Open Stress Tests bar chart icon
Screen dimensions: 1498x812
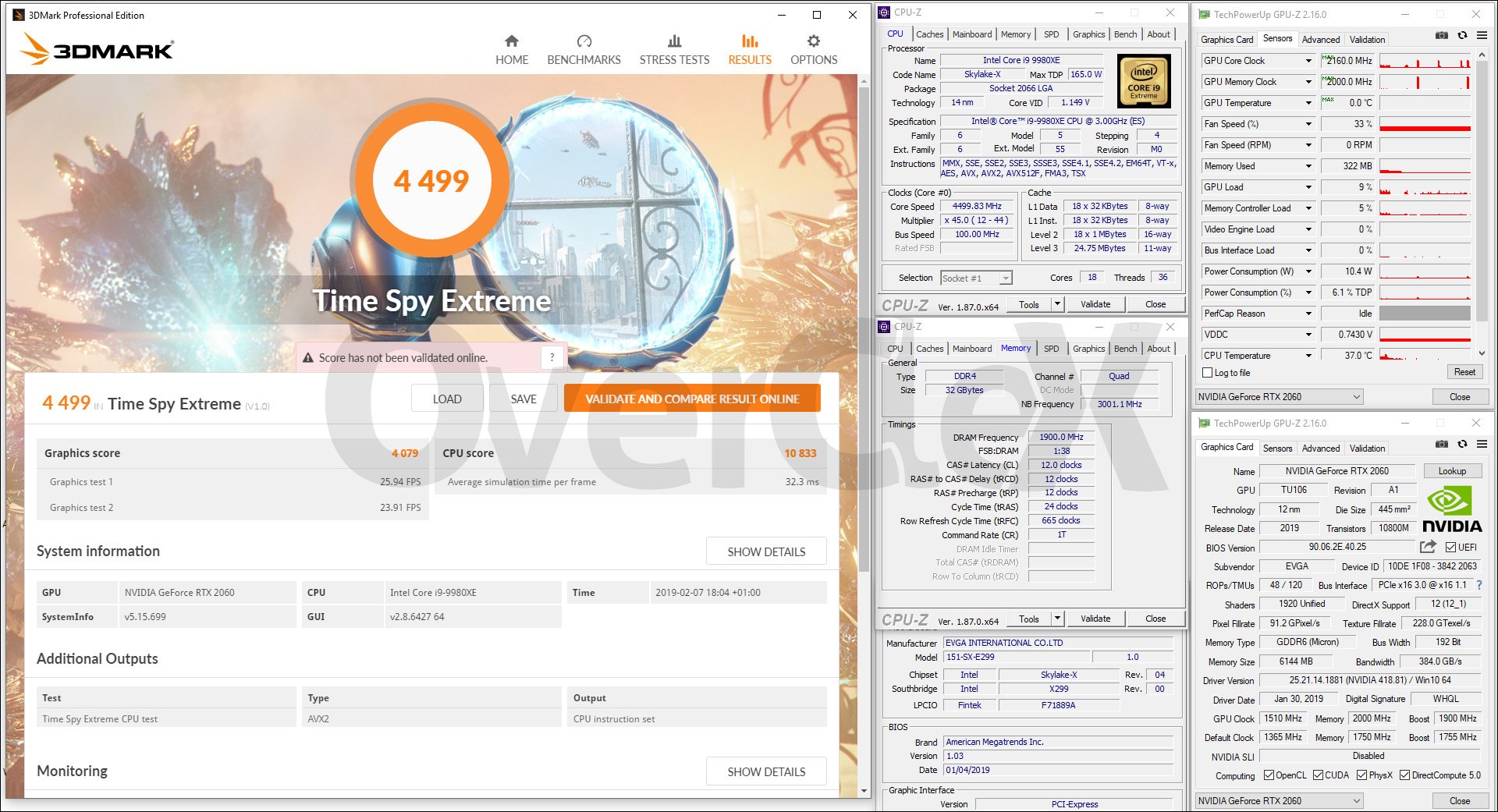coord(674,41)
